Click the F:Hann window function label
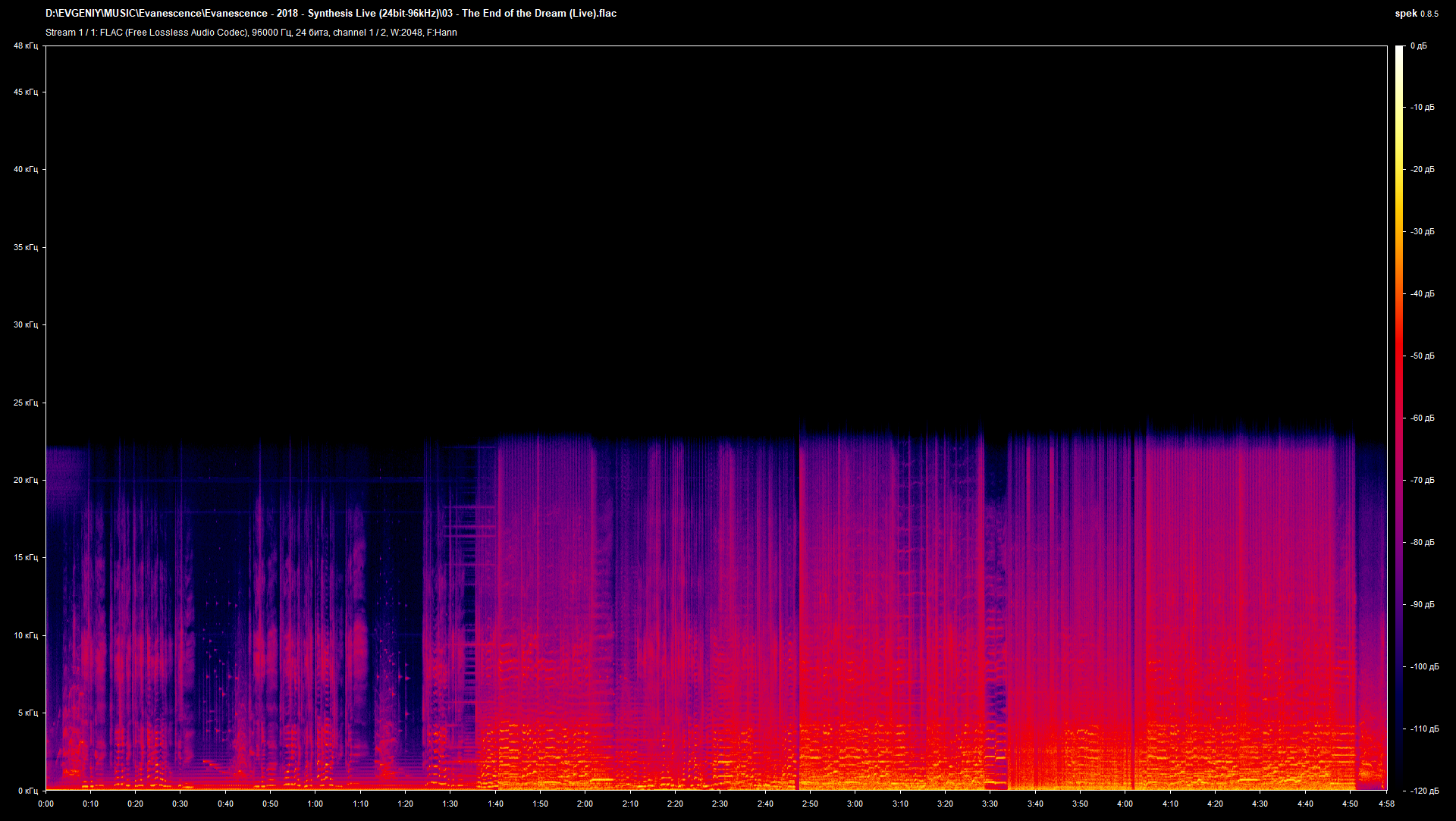Image resolution: width=1456 pixels, height=821 pixels. coord(442,33)
